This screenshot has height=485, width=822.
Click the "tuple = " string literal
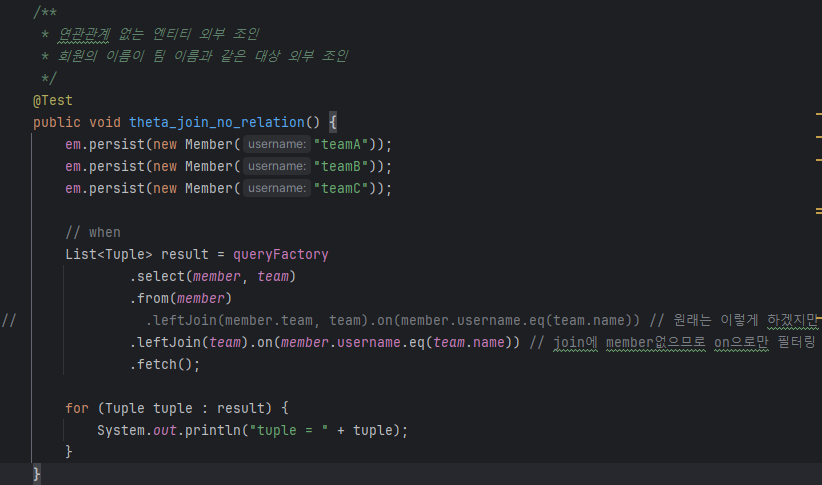click(x=289, y=430)
